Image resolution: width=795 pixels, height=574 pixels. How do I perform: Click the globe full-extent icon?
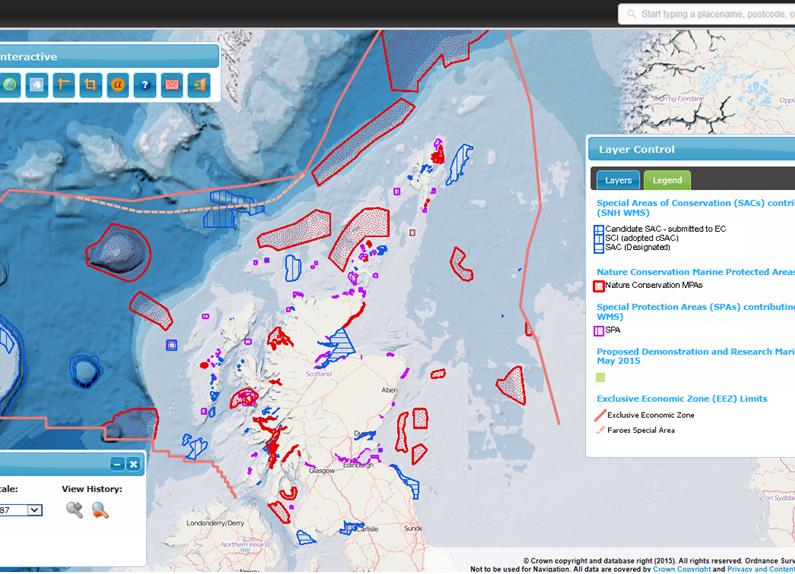click(11, 84)
